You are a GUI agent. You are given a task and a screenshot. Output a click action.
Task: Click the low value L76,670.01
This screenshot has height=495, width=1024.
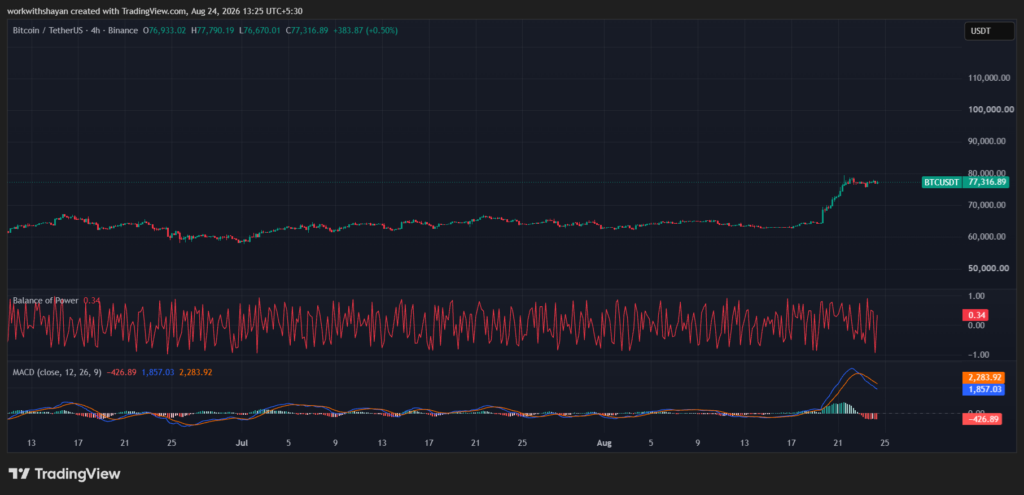pos(259,30)
